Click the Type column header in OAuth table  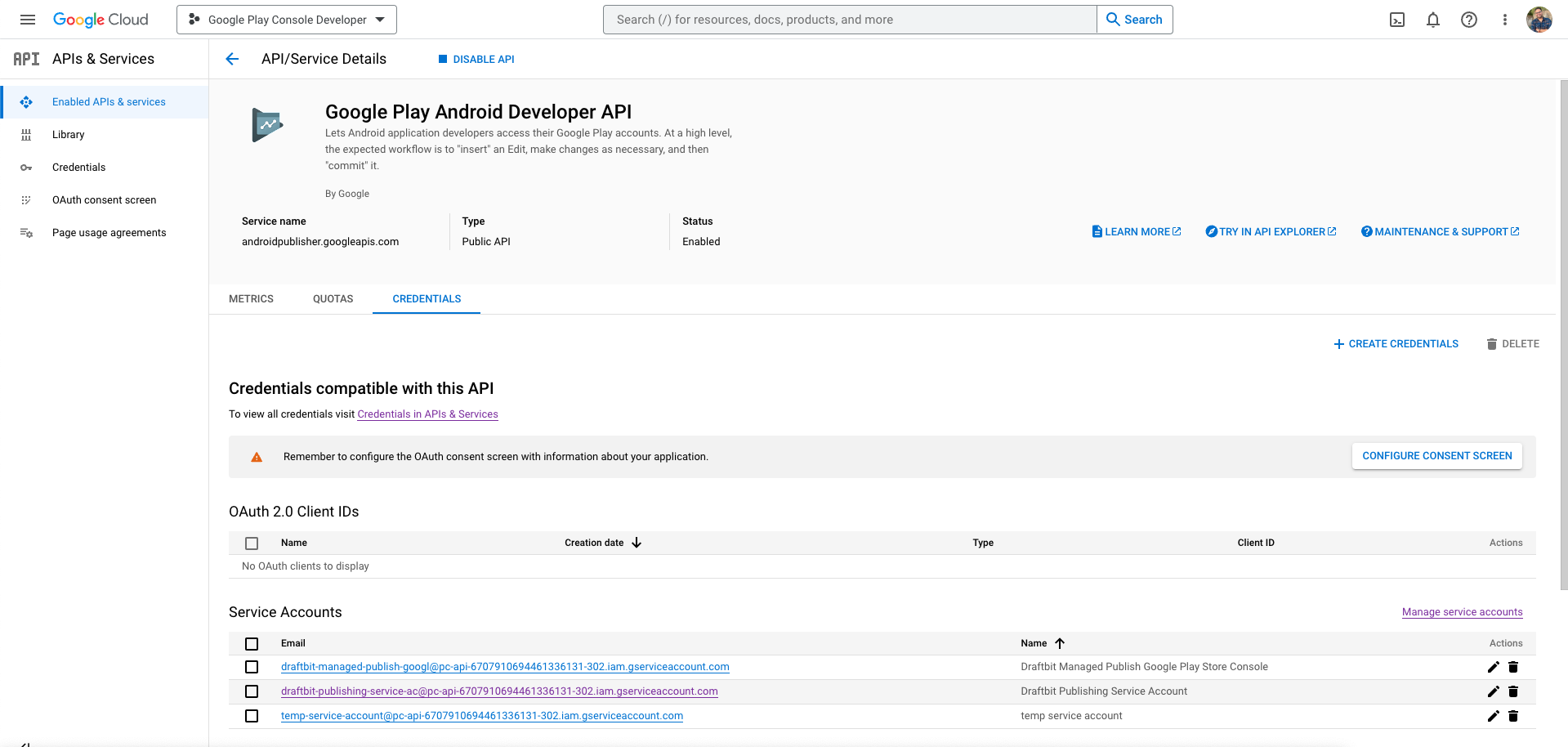click(983, 543)
